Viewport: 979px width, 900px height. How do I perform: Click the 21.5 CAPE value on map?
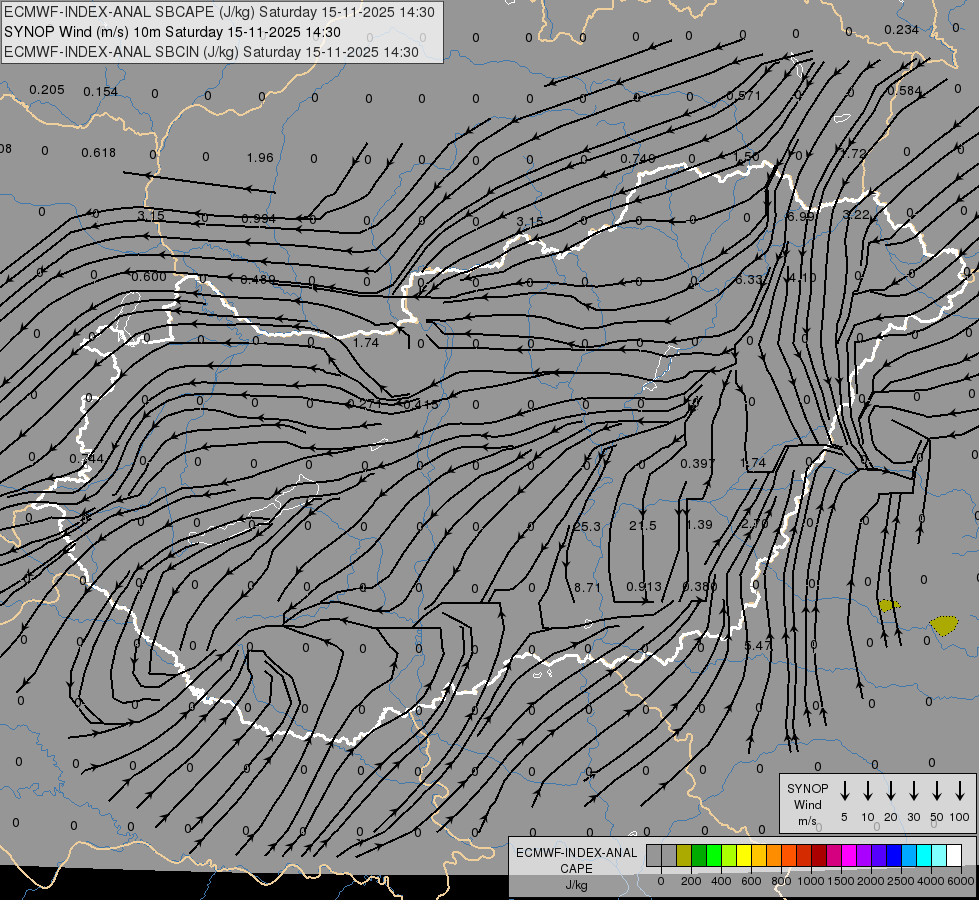pyautogui.click(x=642, y=525)
